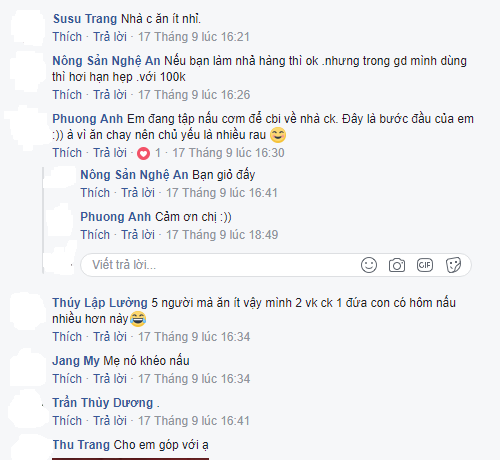This screenshot has width=500, height=460.
Task: Reply to Susu Trang's comment via Trả lời
Action: coord(110,37)
